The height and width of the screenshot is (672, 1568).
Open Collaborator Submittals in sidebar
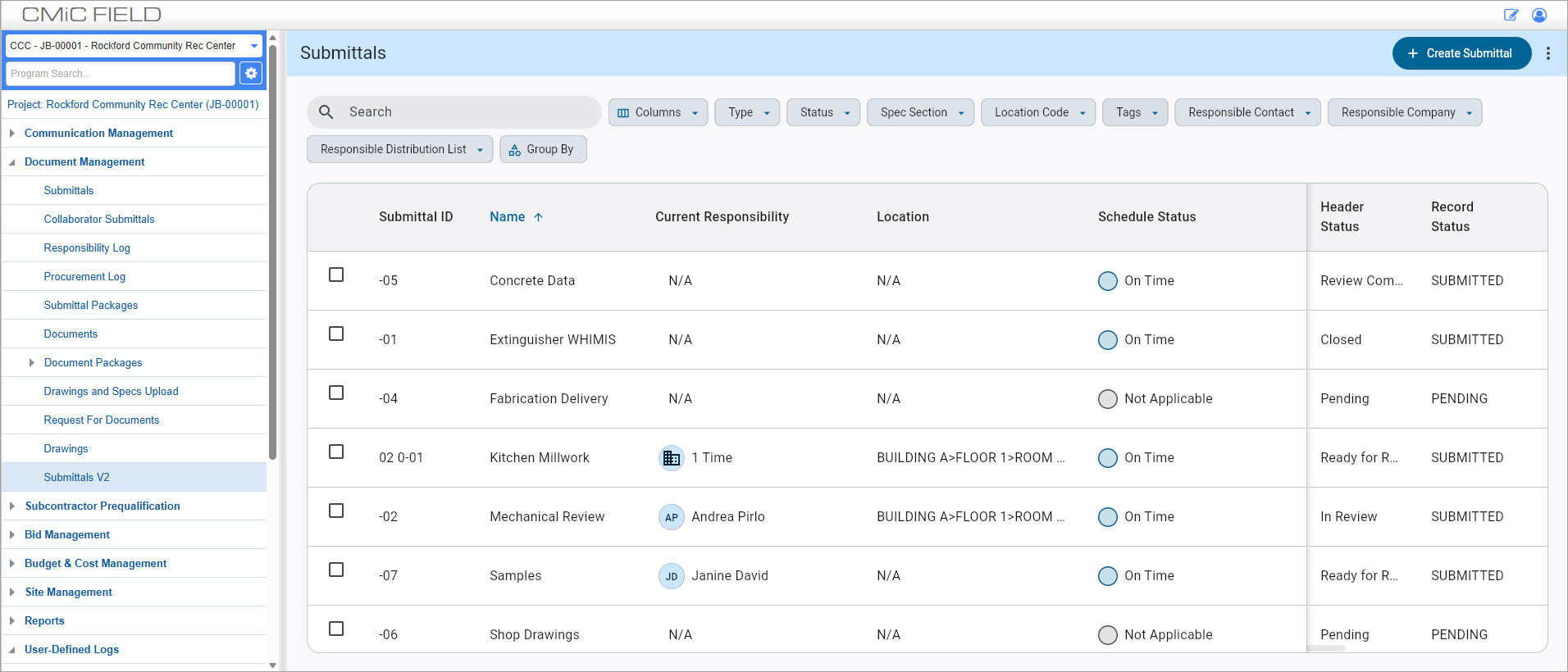pos(99,219)
